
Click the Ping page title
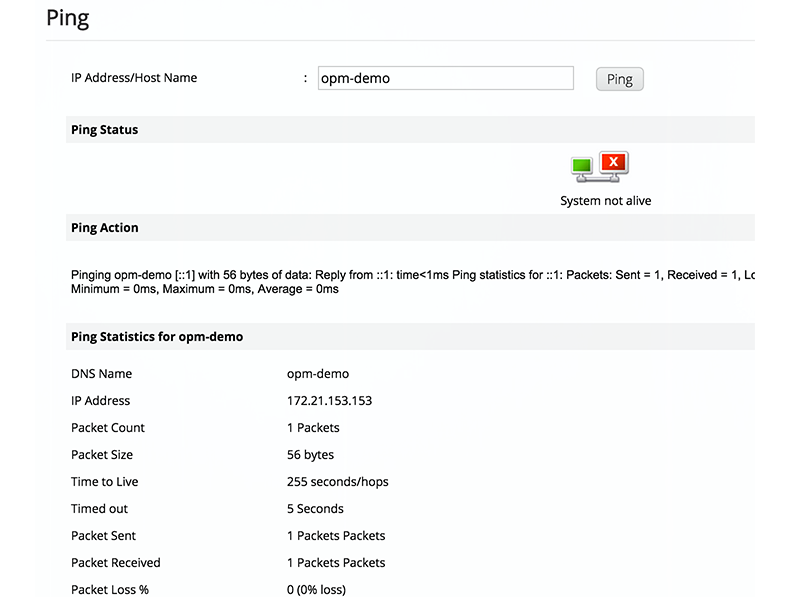click(x=68, y=18)
